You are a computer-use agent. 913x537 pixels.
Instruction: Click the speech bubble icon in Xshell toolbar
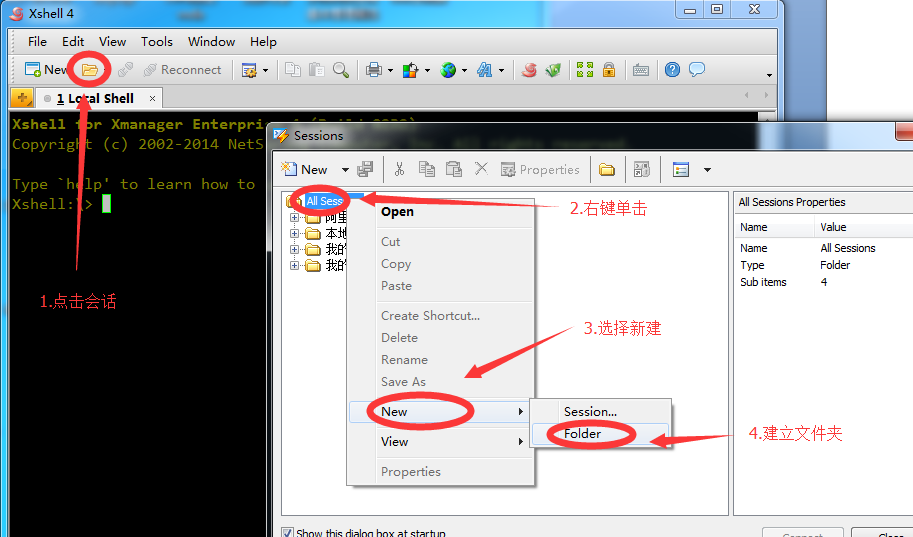[x=696, y=70]
